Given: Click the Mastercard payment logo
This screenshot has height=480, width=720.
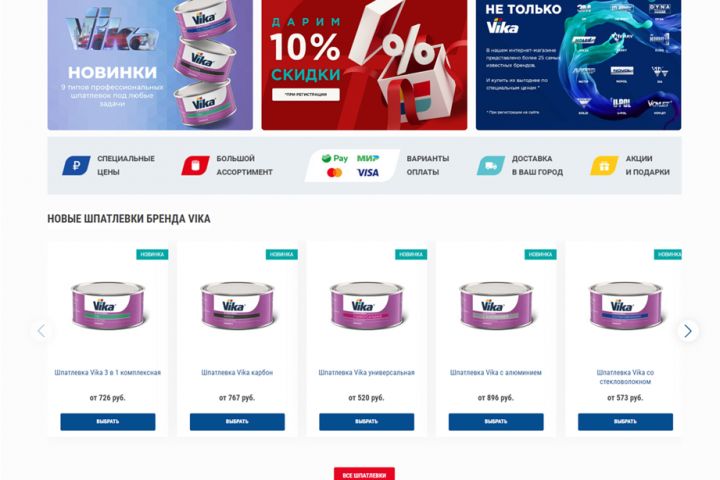Looking at the screenshot, I should 334,173.
